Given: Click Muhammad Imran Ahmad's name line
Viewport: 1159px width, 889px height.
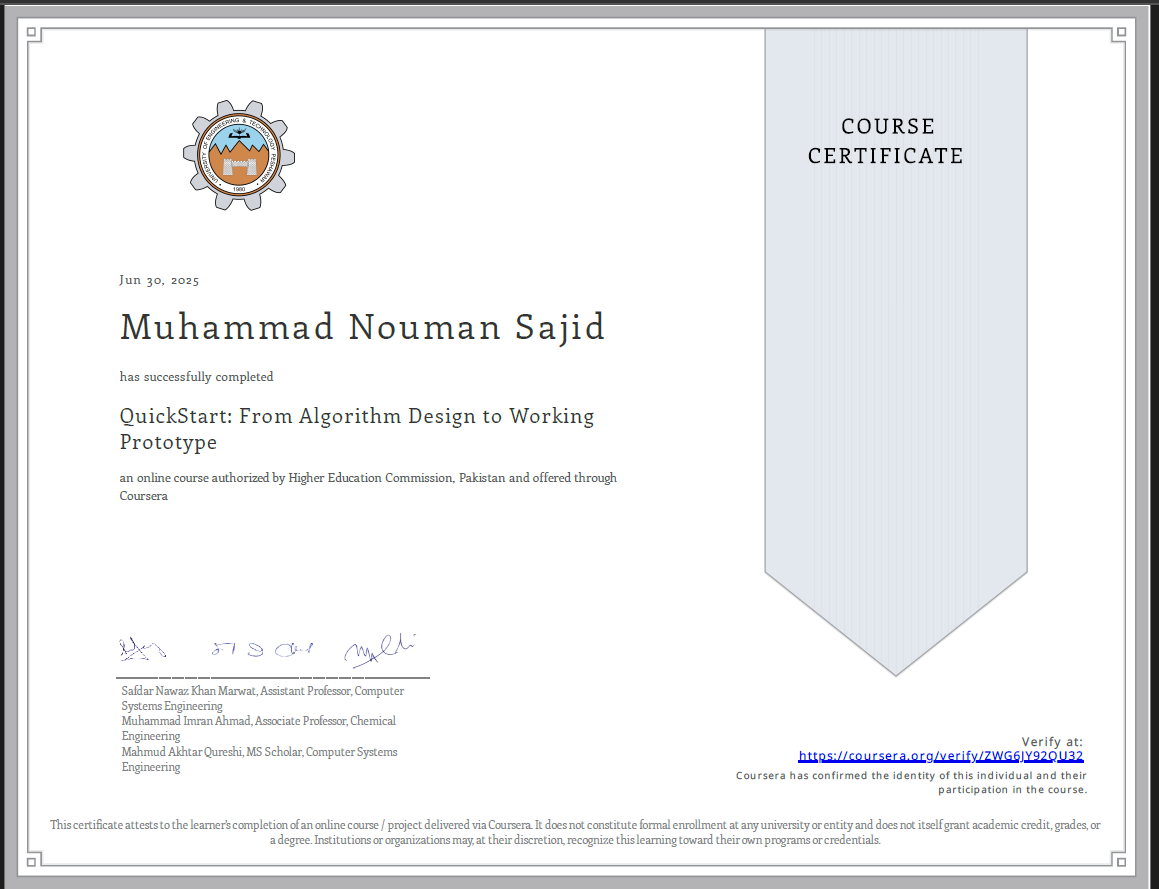Looking at the screenshot, I should [259, 728].
